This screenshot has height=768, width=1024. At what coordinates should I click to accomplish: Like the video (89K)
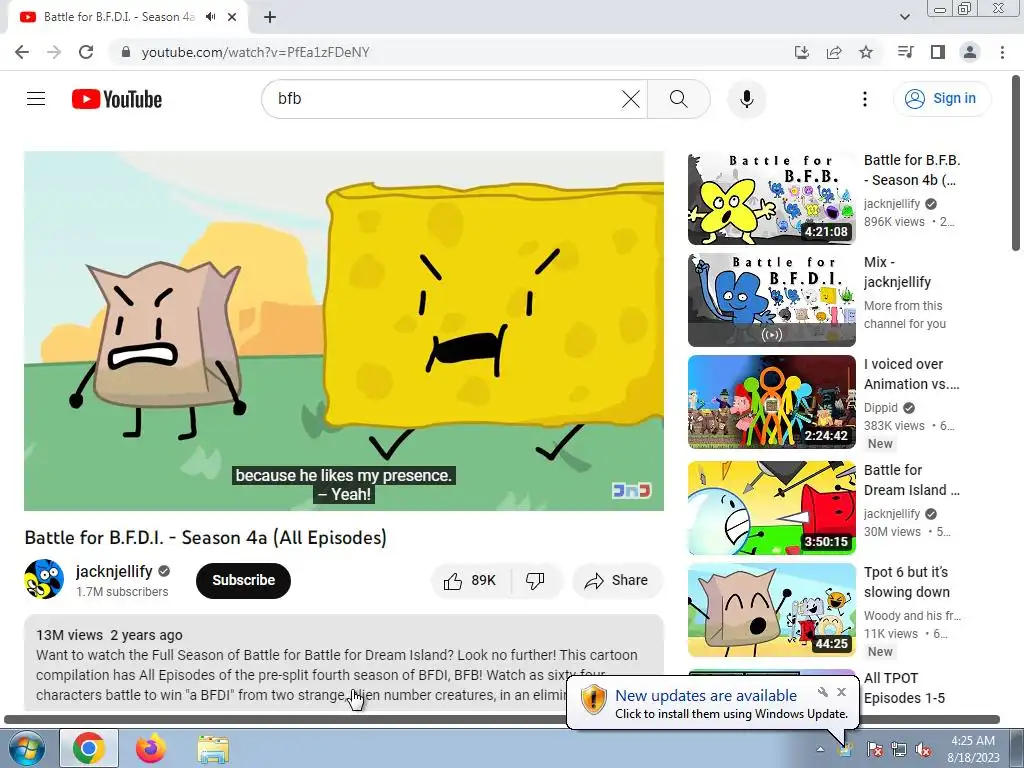click(x=470, y=581)
